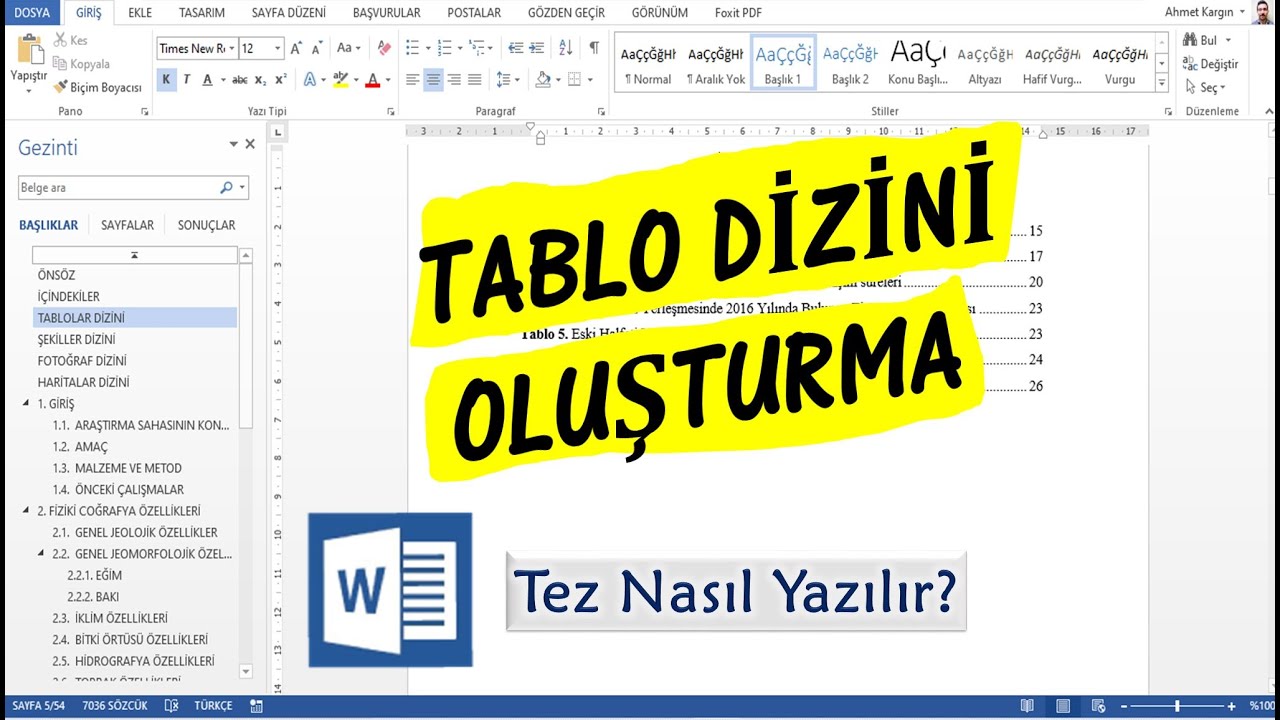Increase paragraph indent
The width and height of the screenshot is (1280, 720).
click(538, 48)
